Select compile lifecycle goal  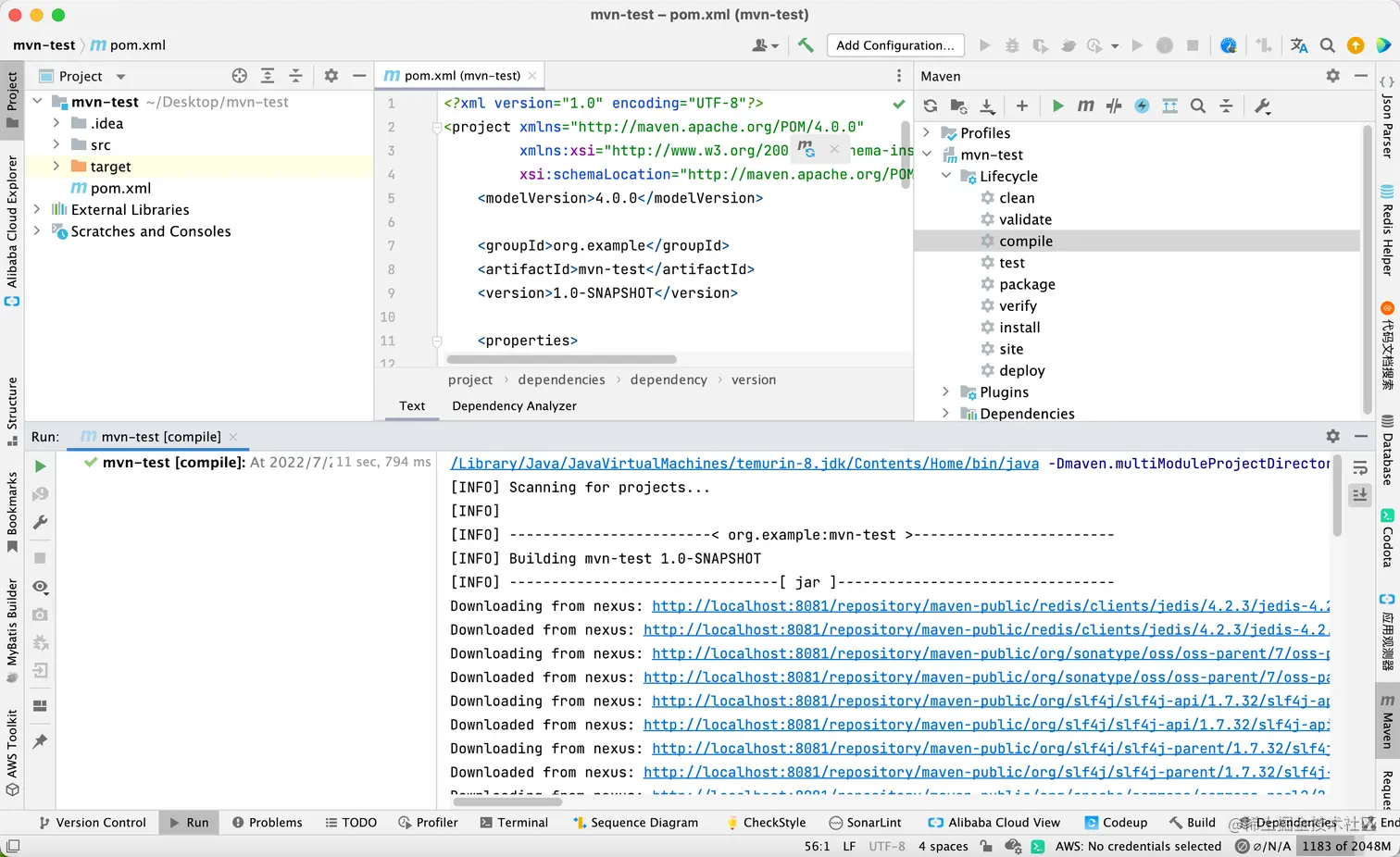coord(1026,241)
